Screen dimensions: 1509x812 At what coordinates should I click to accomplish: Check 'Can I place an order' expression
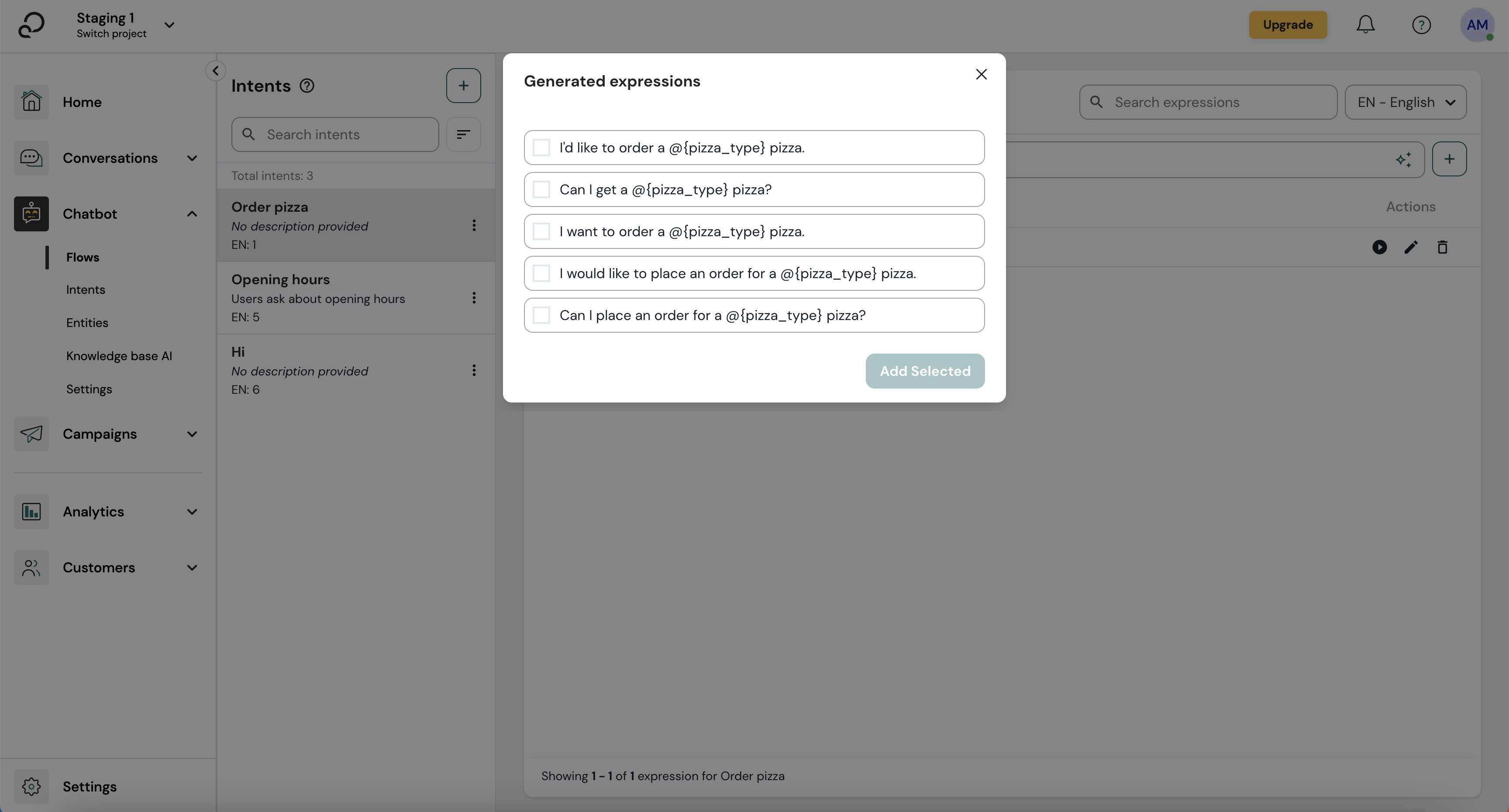tap(541, 315)
